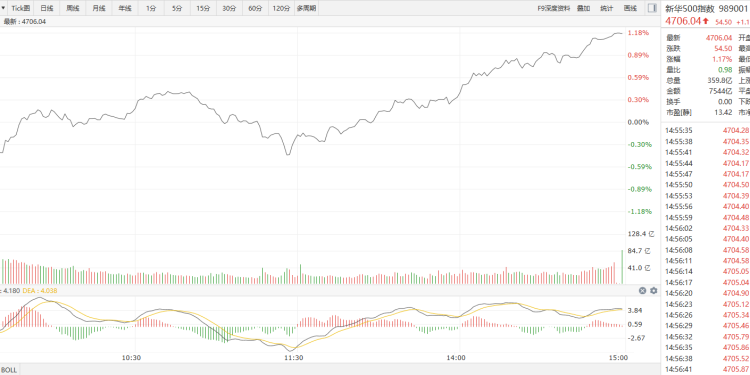The height and width of the screenshot is (375, 750).
Task: Select the 60分 period tab
Action: click(255, 8)
